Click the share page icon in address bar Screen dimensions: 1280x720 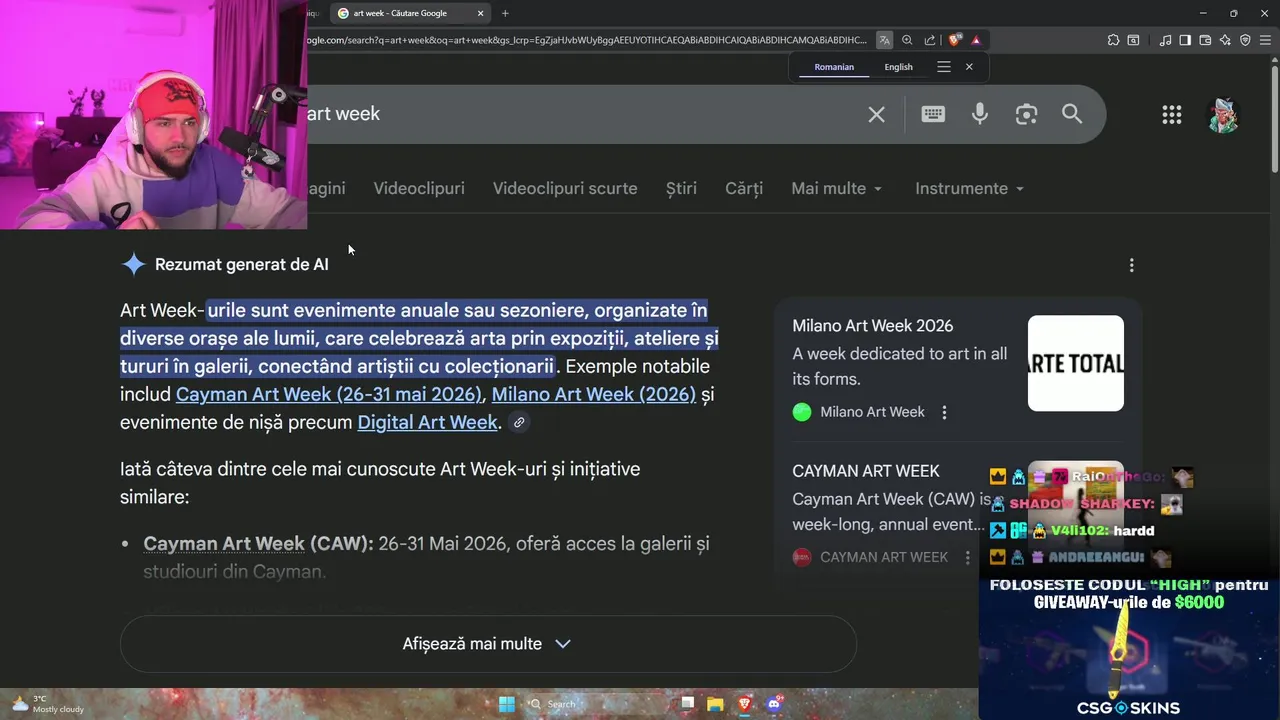click(930, 40)
